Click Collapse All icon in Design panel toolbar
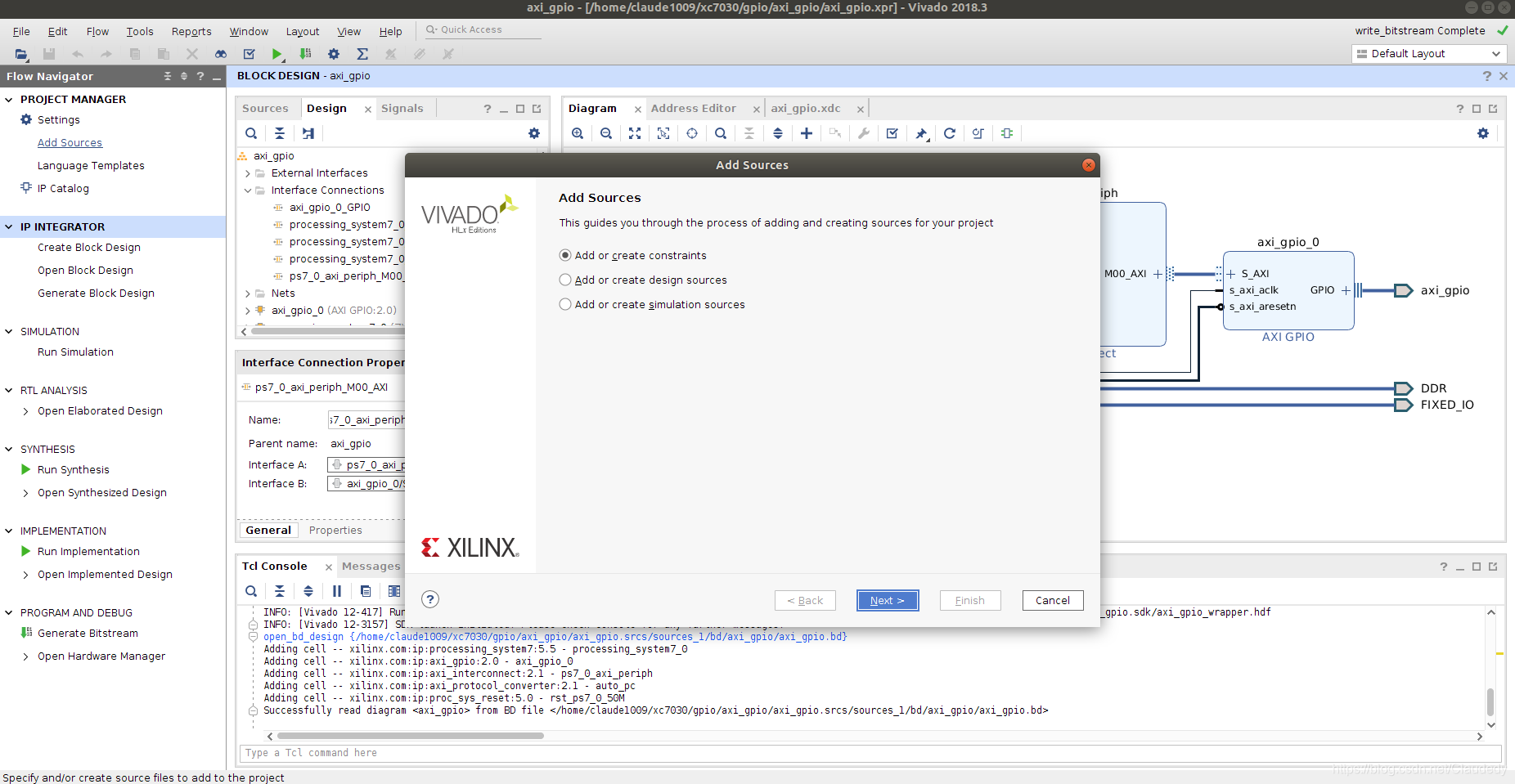 pyautogui.click(x=280, y=133)
